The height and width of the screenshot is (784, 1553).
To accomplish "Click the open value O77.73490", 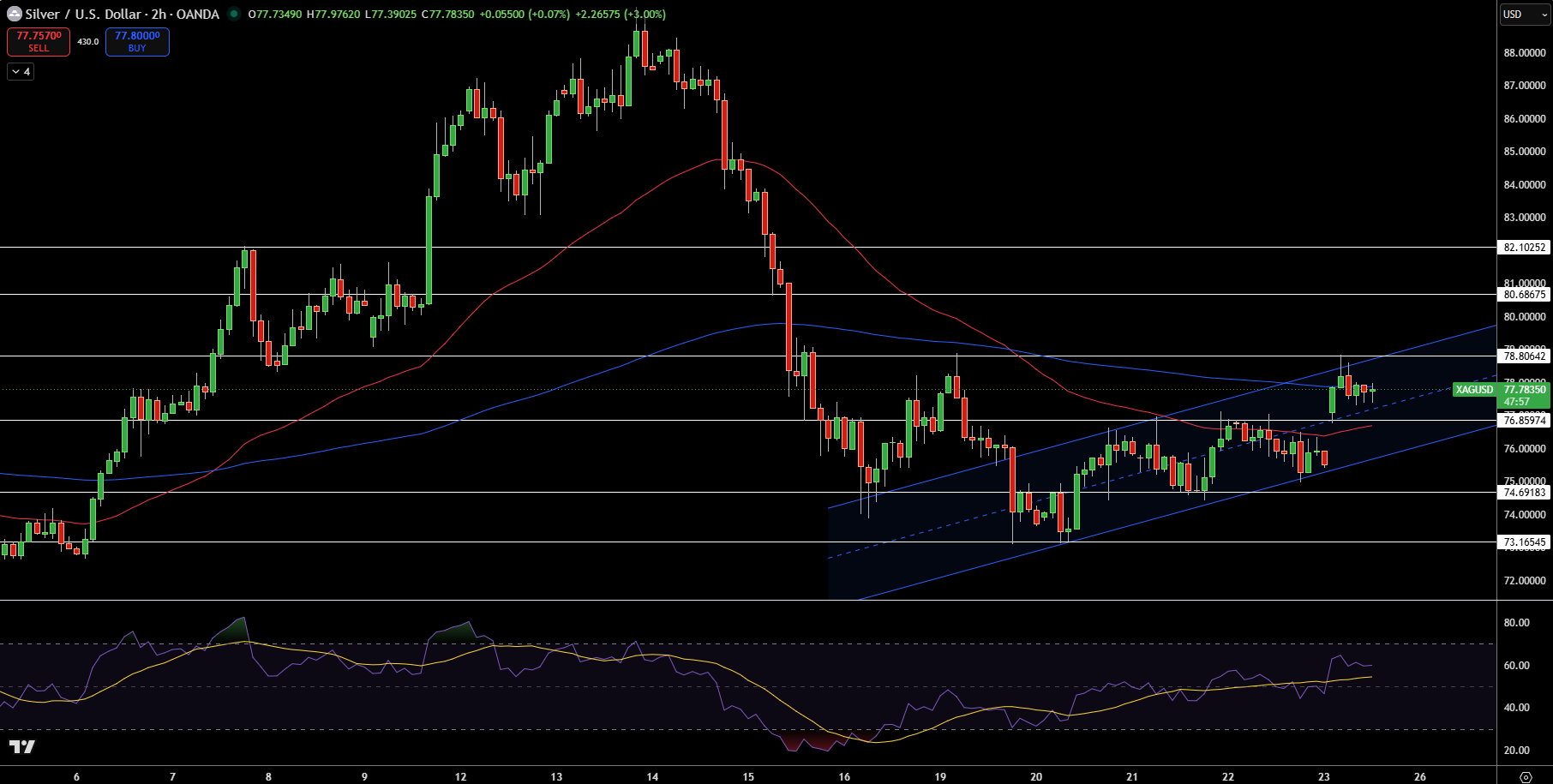I will pos(275,14).
